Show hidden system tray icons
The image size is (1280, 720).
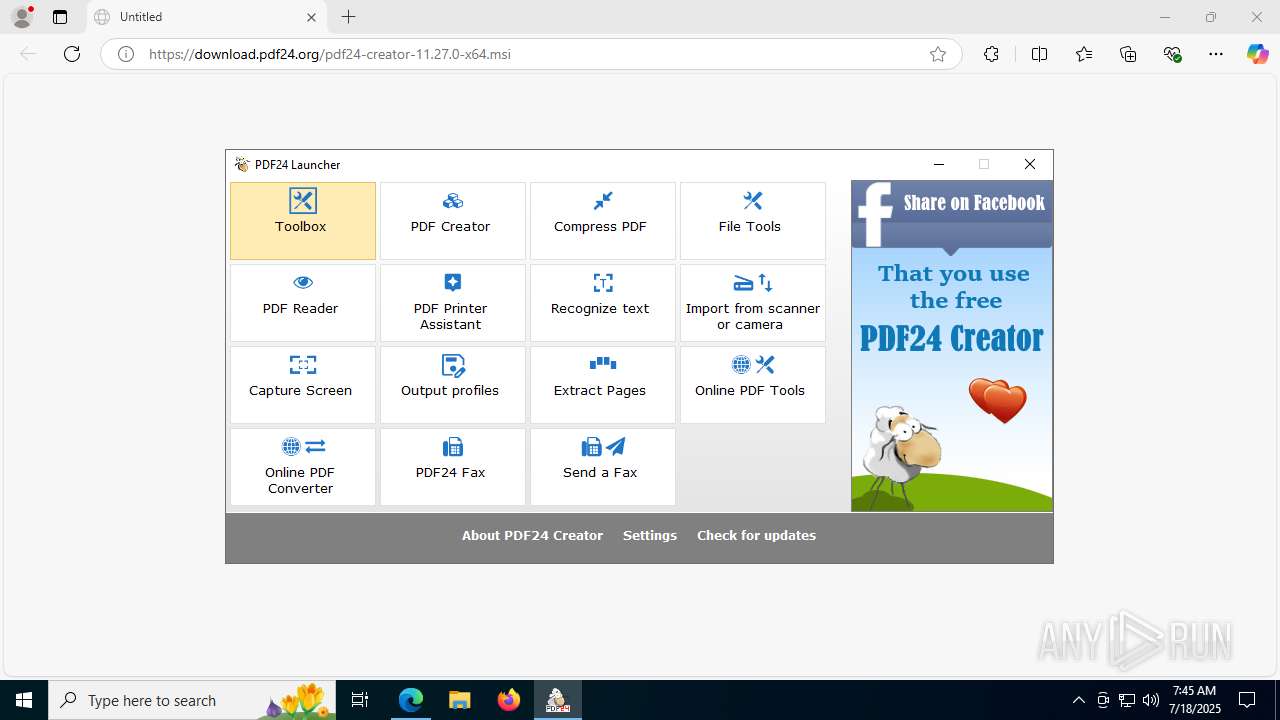pyautogui.click(x=1078, y=700)
